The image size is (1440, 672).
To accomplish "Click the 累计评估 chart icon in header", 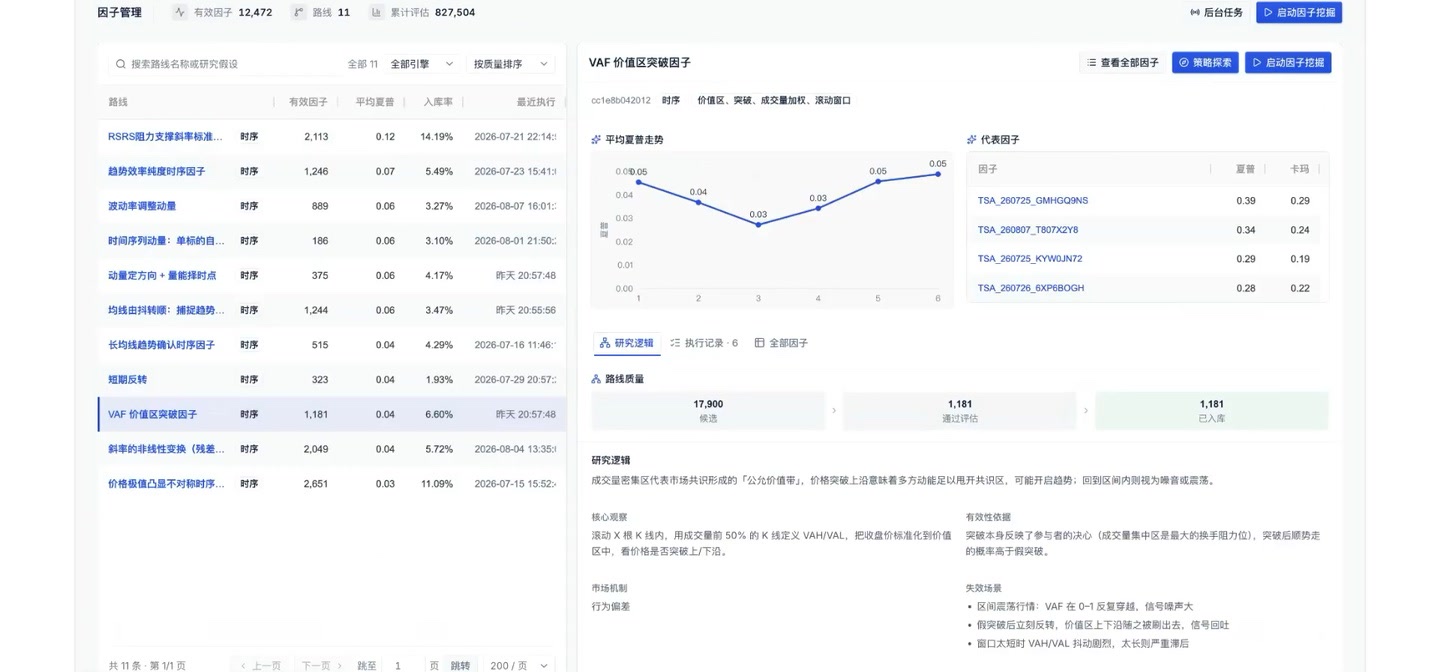I will [376, 12].
